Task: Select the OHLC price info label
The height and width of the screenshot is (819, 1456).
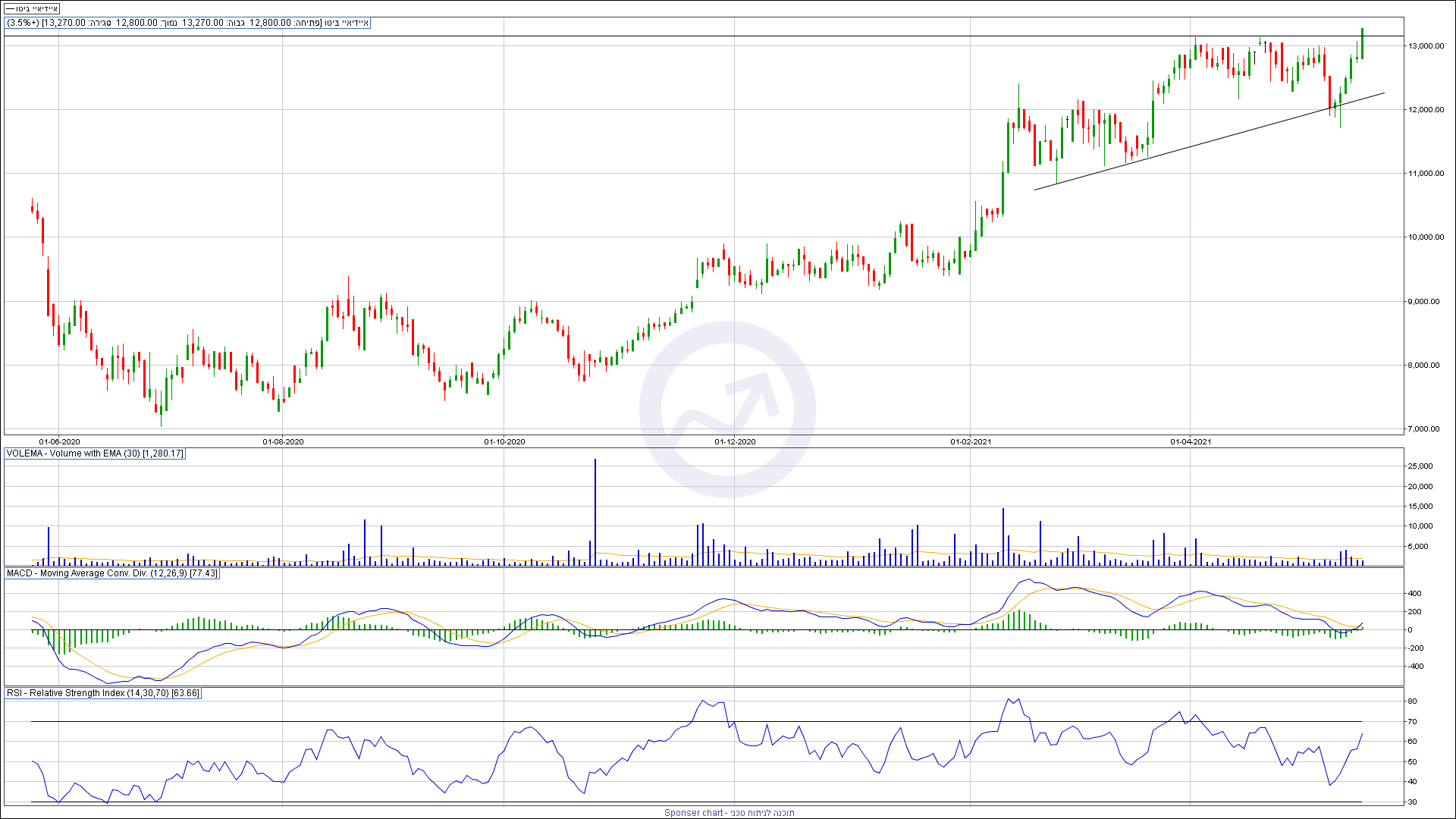Action: (x=188, y=23)
